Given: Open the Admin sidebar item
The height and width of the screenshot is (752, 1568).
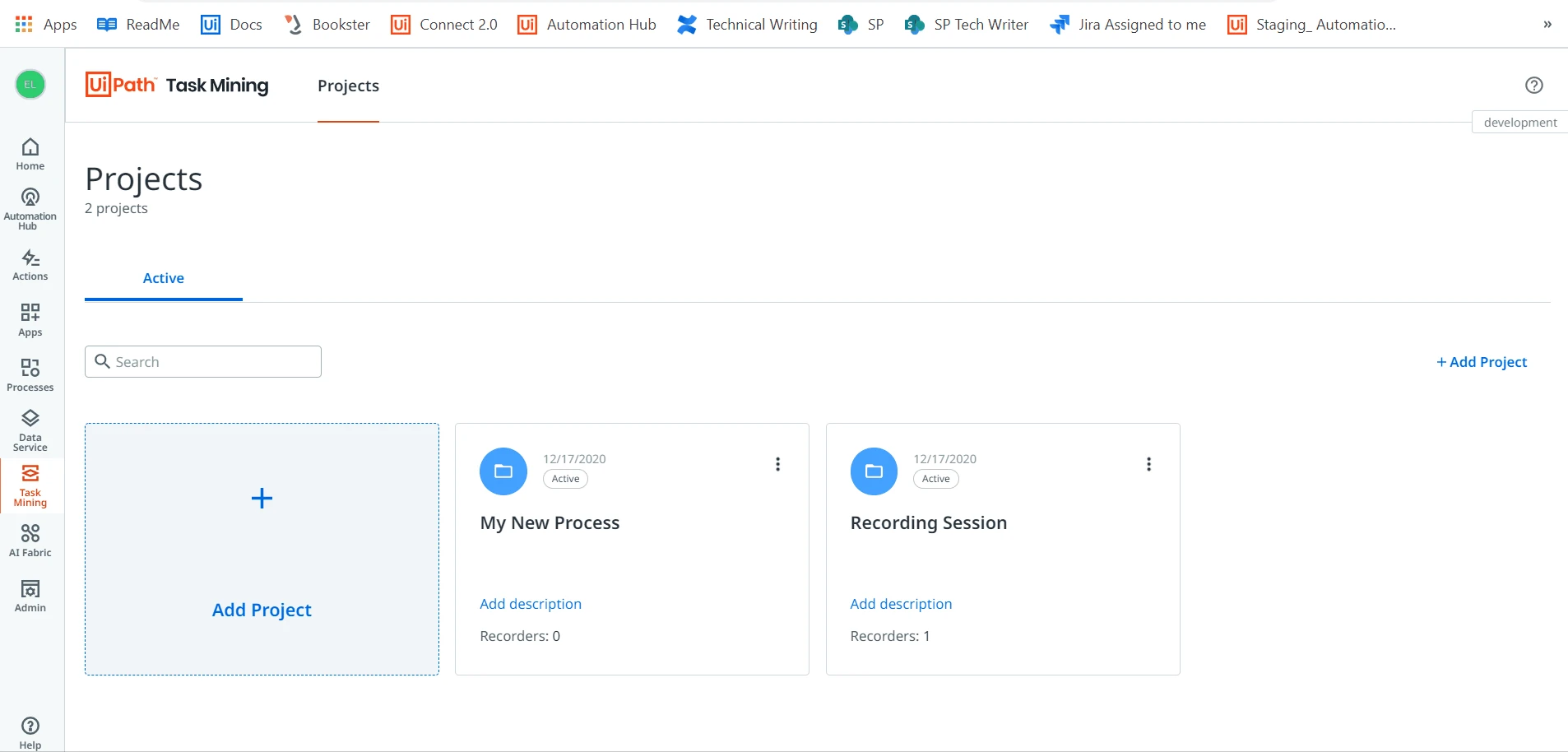Looking at the screenshot, I should point(30,596).
